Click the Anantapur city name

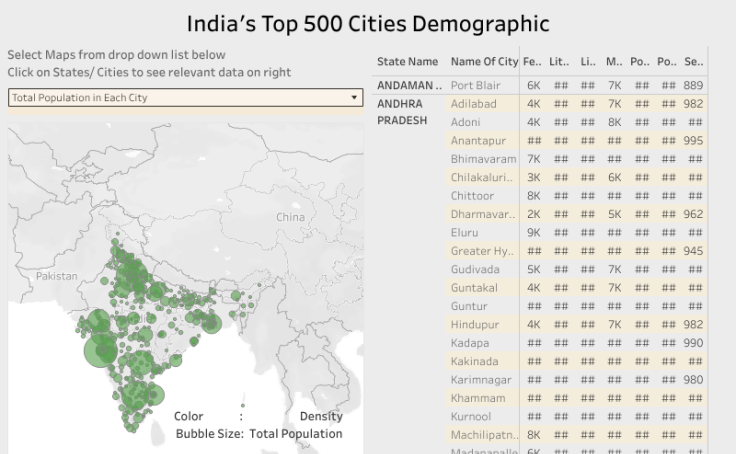pyautogui.click(x=478, y=141)
